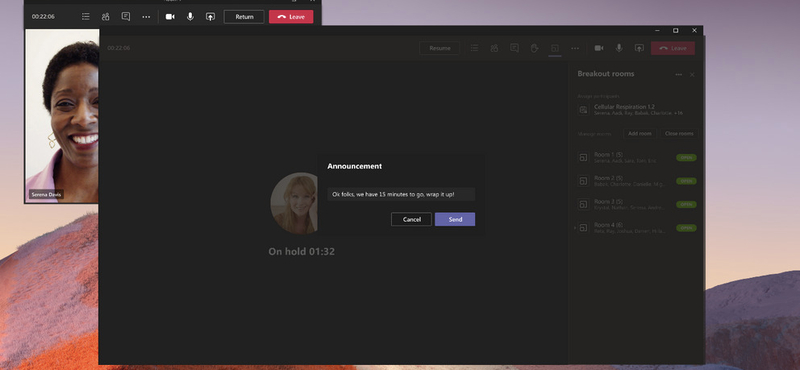Toggle the Breakout rooms toolbar icon

click(555, 48)
